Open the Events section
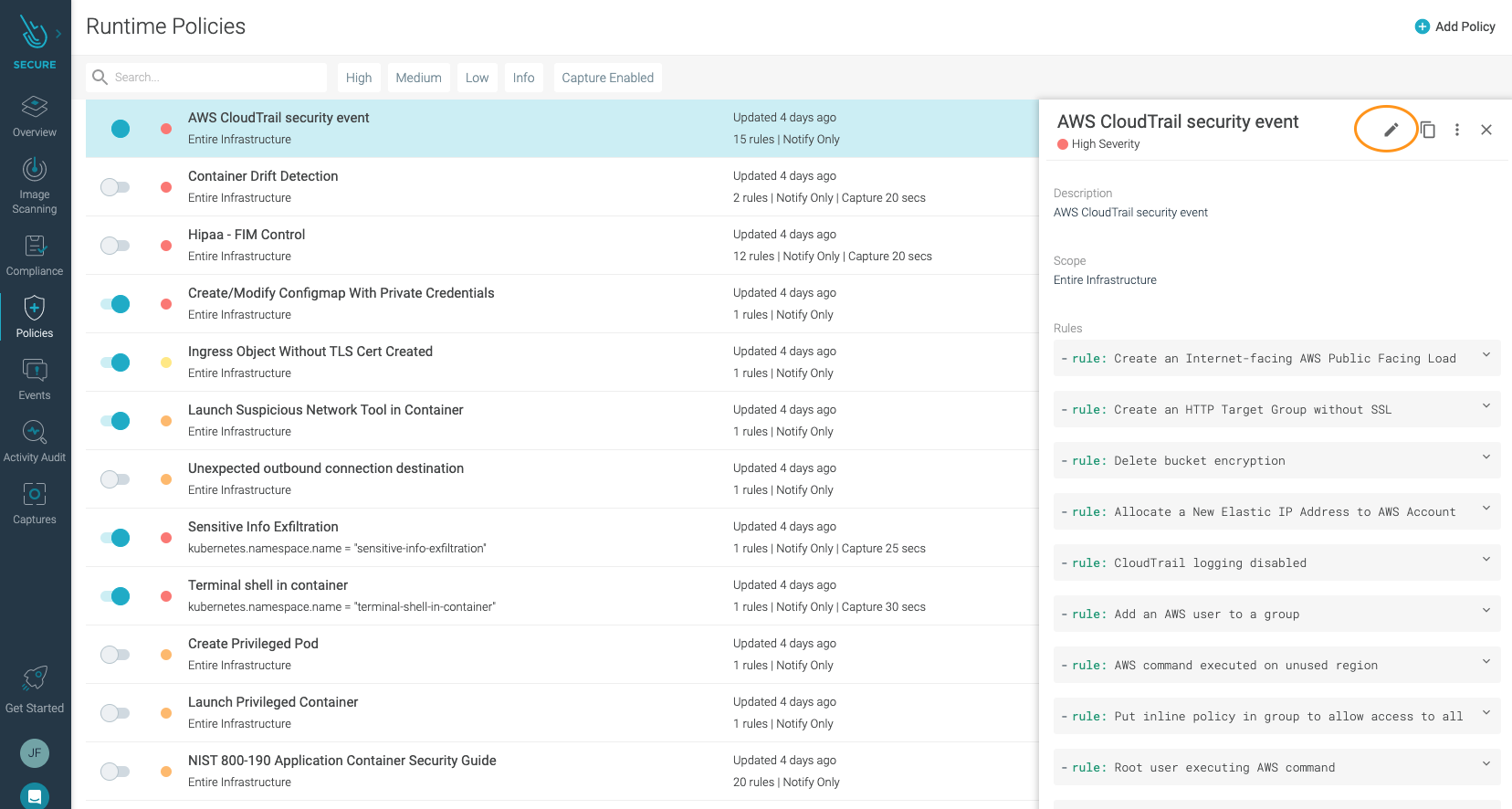Screen dimensions: 1512x809 click(35, 379)
